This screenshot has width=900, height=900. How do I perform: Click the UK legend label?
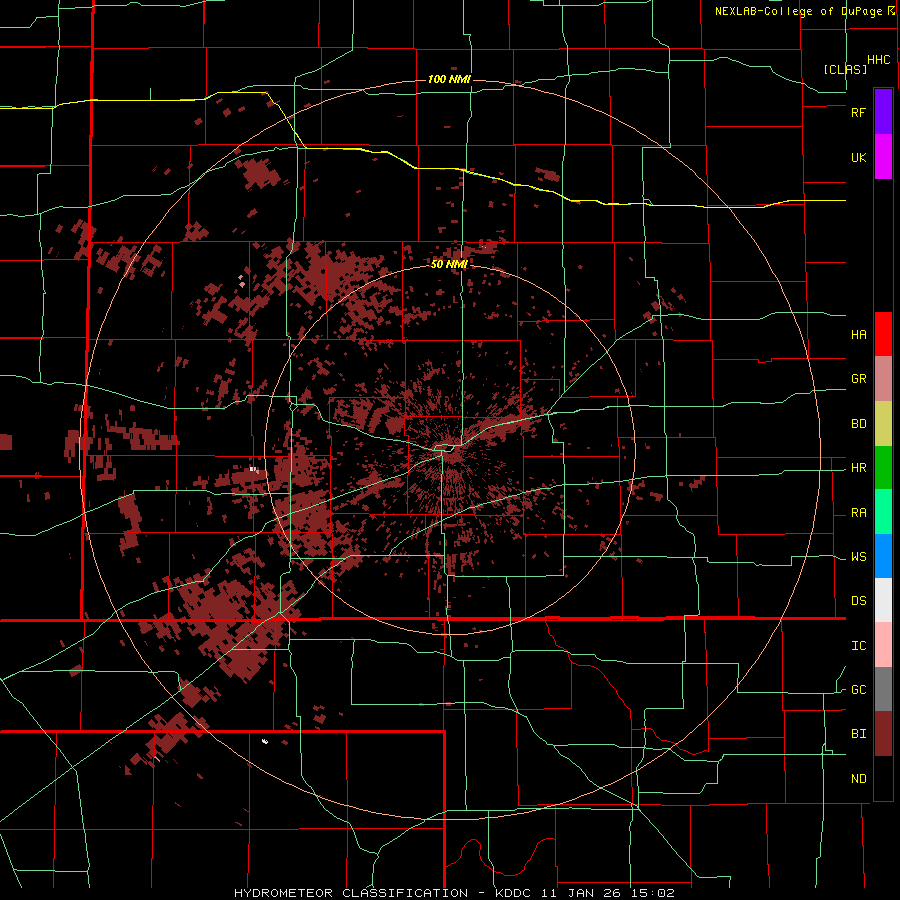(858, 157)
